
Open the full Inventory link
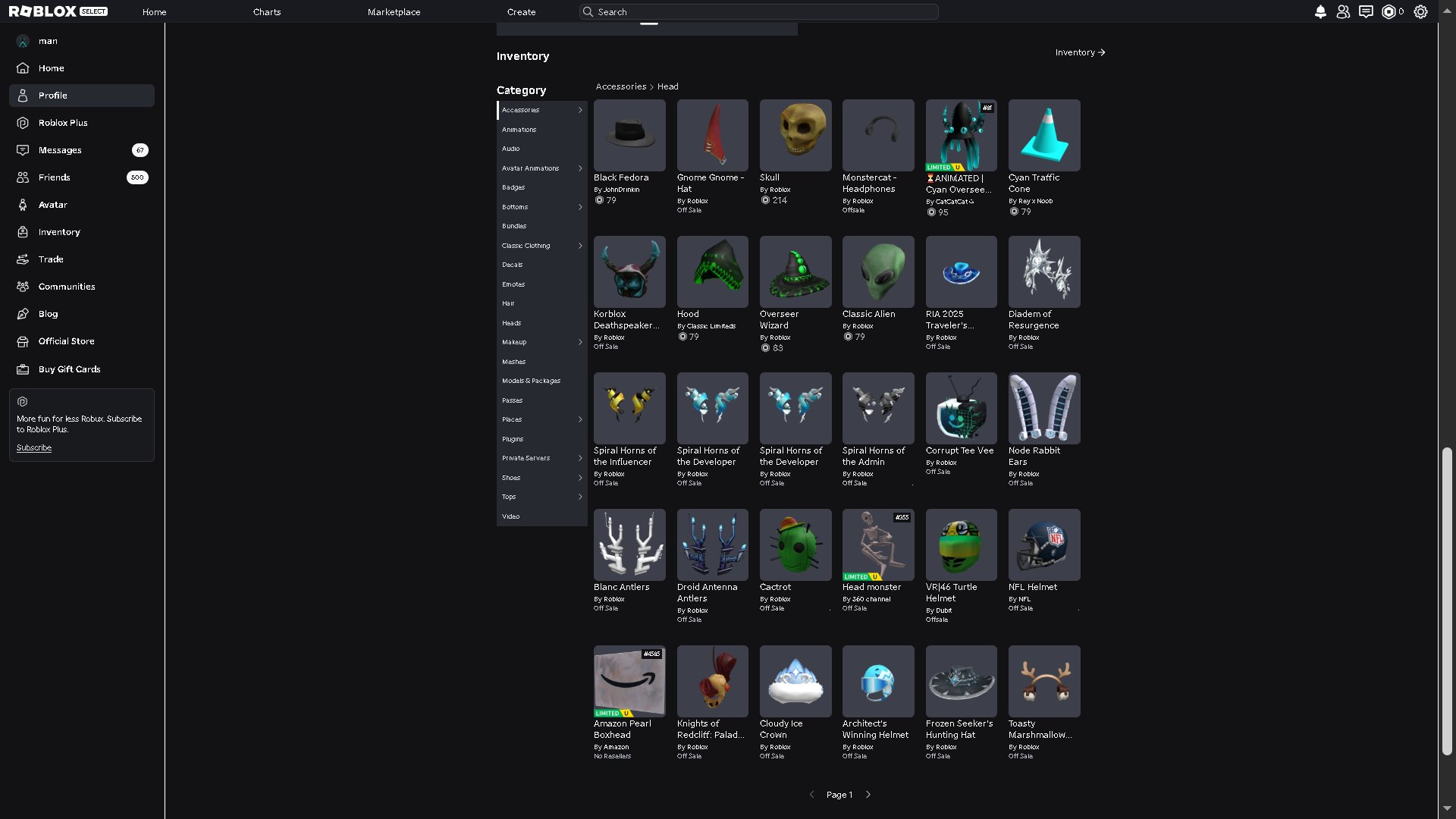pyautogui.click(x=1080, y=52)
